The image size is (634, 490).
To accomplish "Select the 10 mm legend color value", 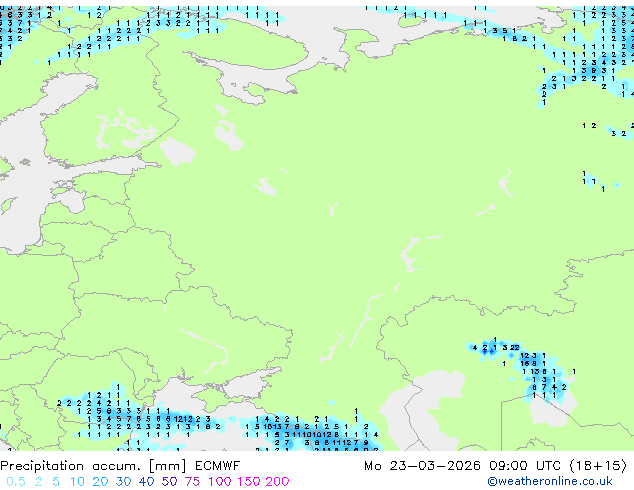I will (77, 482).
